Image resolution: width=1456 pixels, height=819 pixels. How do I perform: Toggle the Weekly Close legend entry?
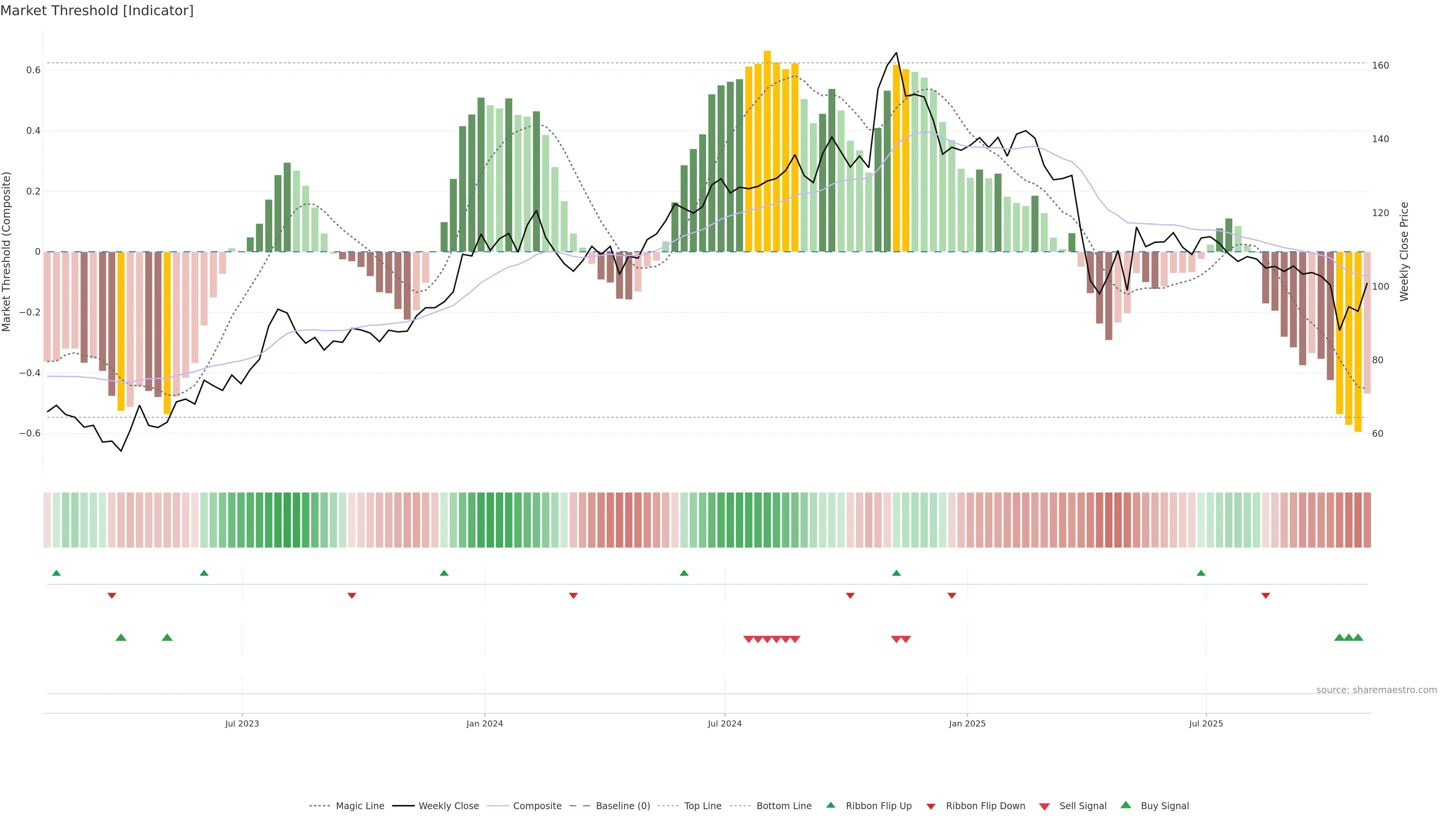point(448,806)
